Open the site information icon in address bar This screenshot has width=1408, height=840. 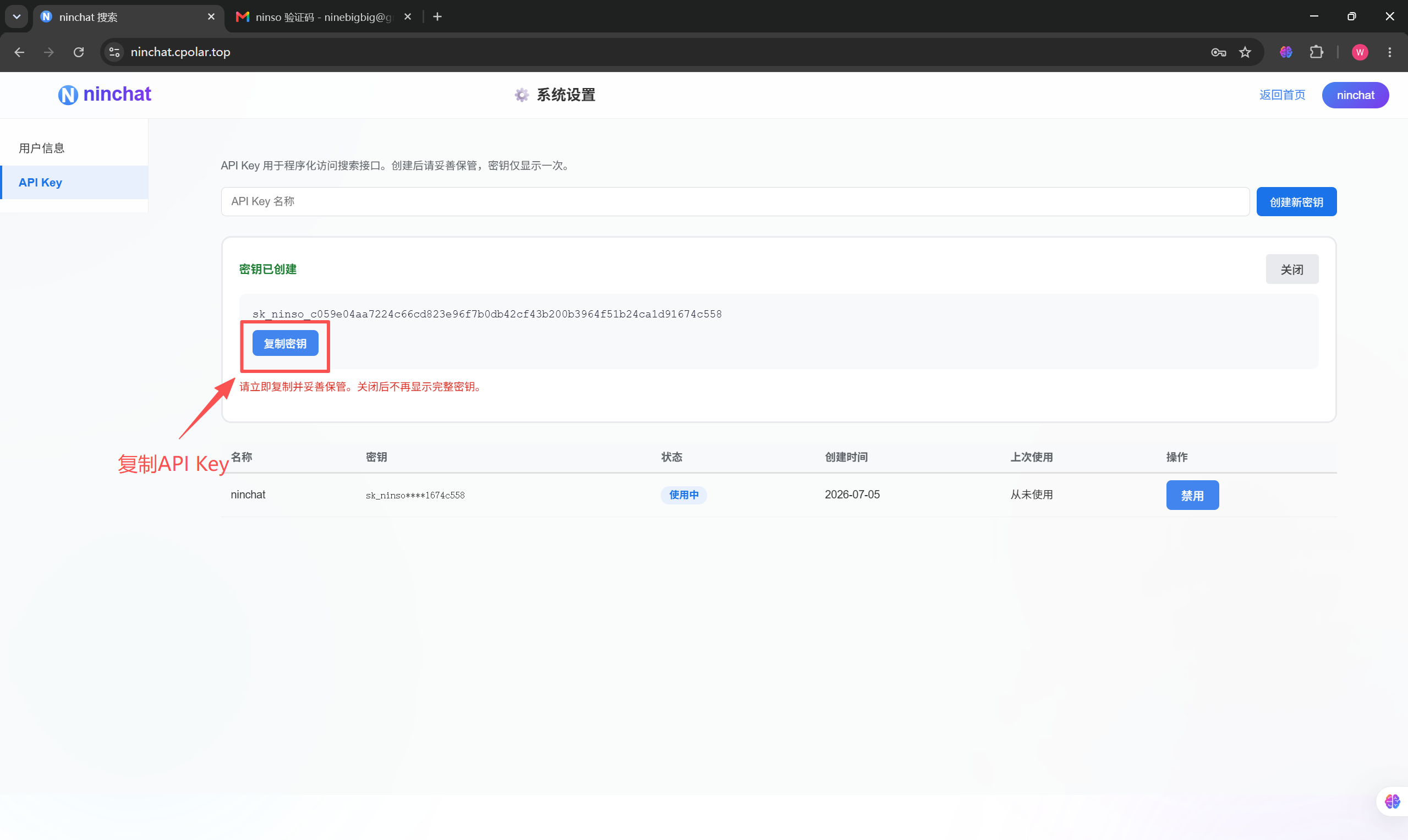coord(114,52)
